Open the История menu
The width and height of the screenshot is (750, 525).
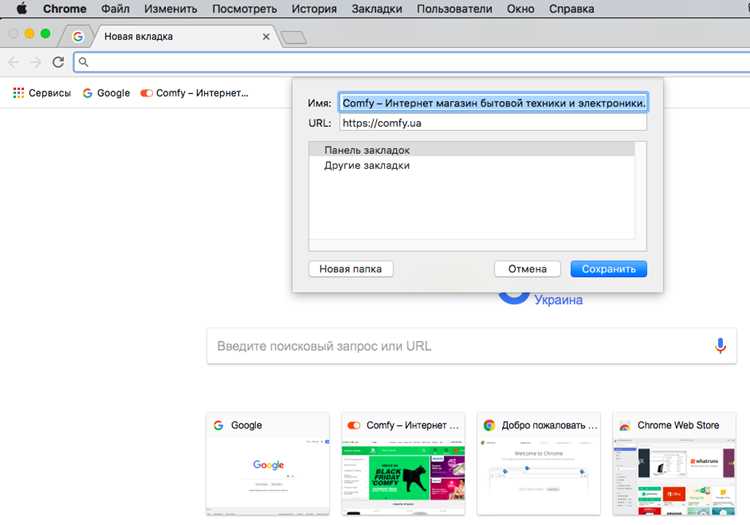314,9
